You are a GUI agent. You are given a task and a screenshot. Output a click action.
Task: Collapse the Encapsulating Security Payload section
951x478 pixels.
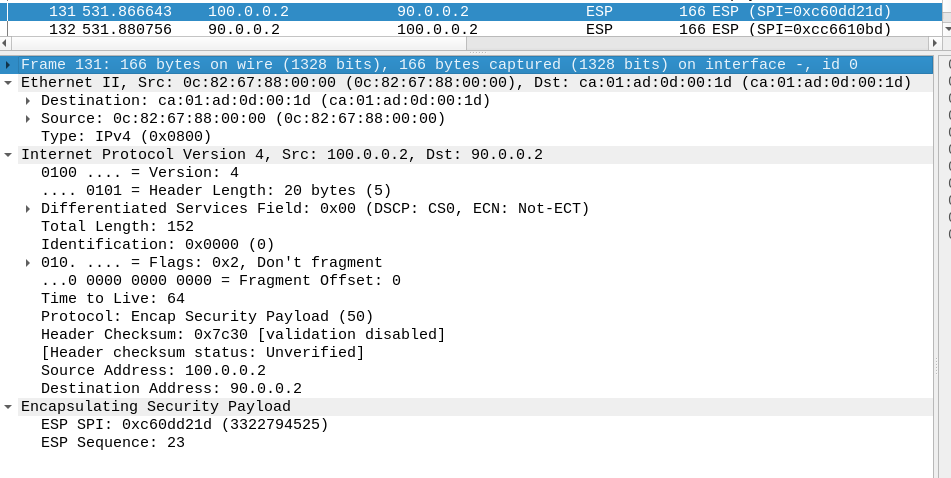[x=8, y=407]
